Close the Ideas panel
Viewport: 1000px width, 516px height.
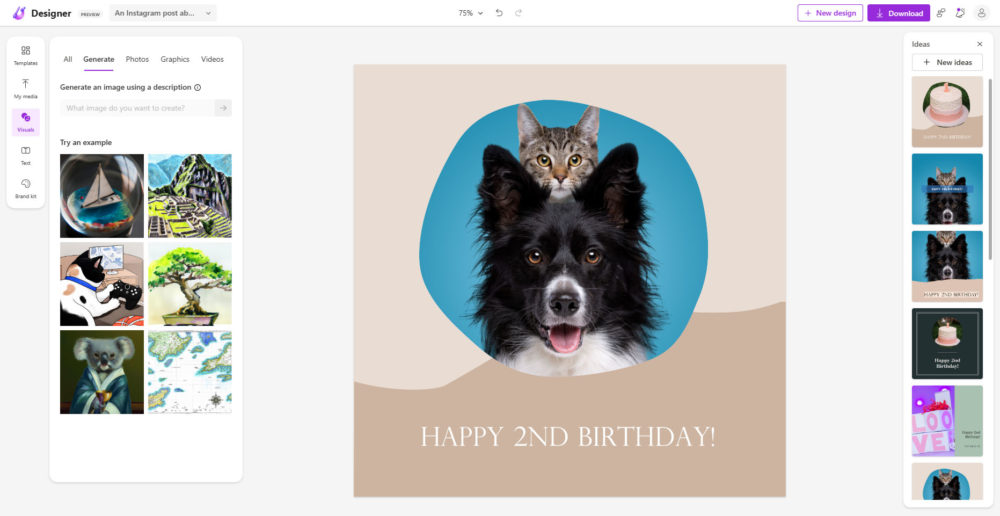pyautogui.click(x=980, y=44)
